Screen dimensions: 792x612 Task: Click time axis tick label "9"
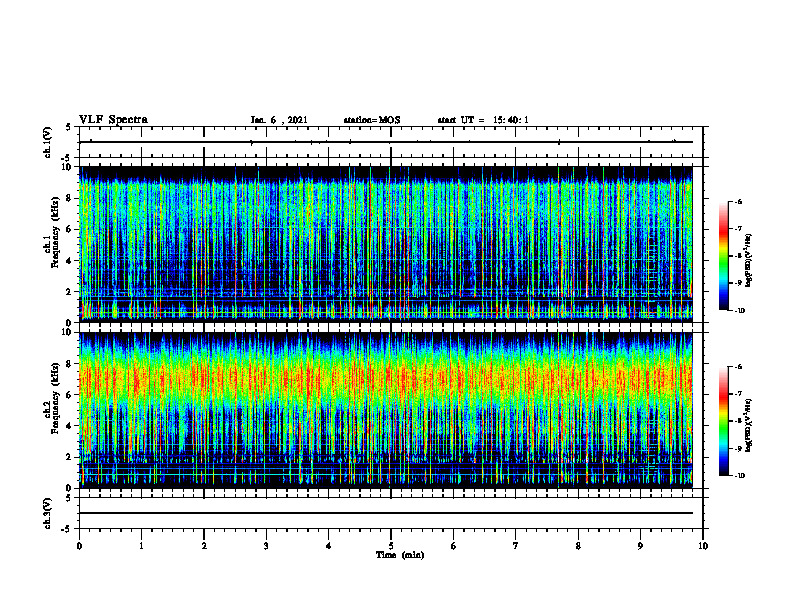[640, 546]
